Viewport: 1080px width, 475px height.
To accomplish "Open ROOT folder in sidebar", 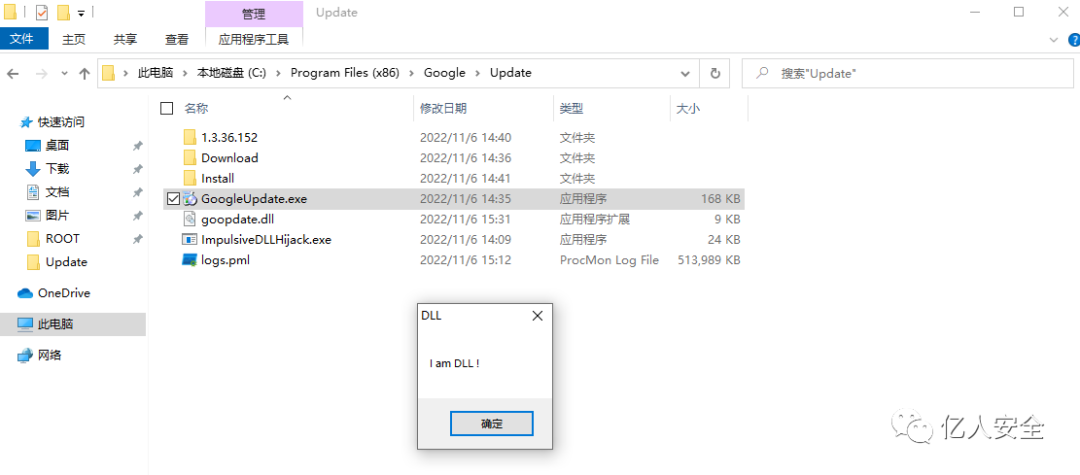I will pos(63,239).
